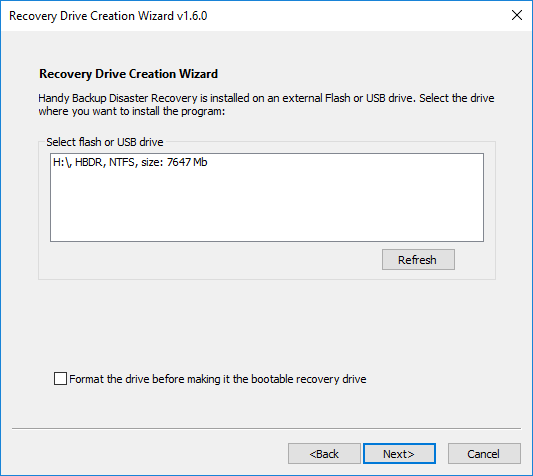Go to the previous step with Back
Viewport: 533px width, 476px height.
coord(324,454)
